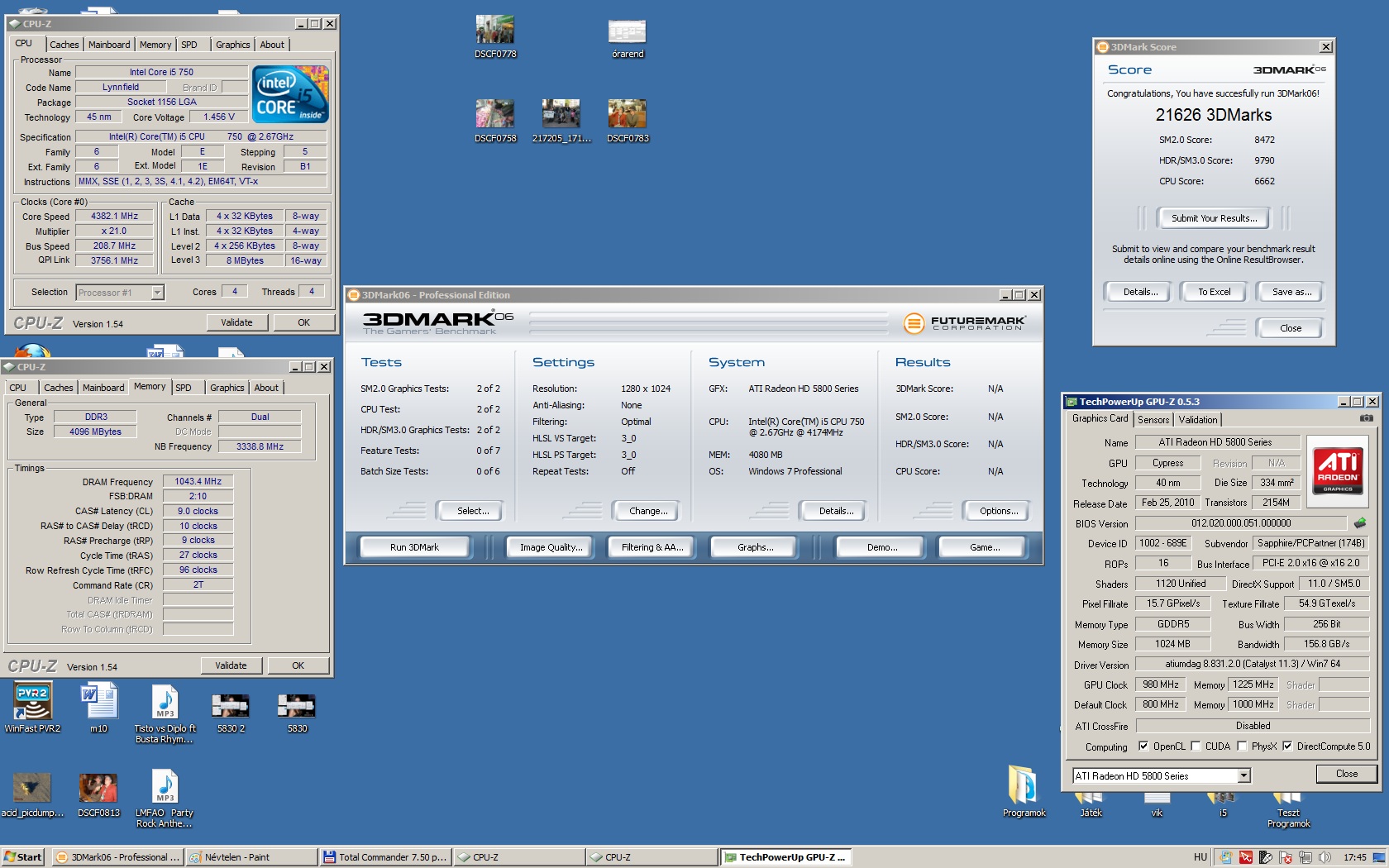Viewport: 1389px width, 868px height.
Task: Click the Filtering & AA button
Action: [652, 547]
